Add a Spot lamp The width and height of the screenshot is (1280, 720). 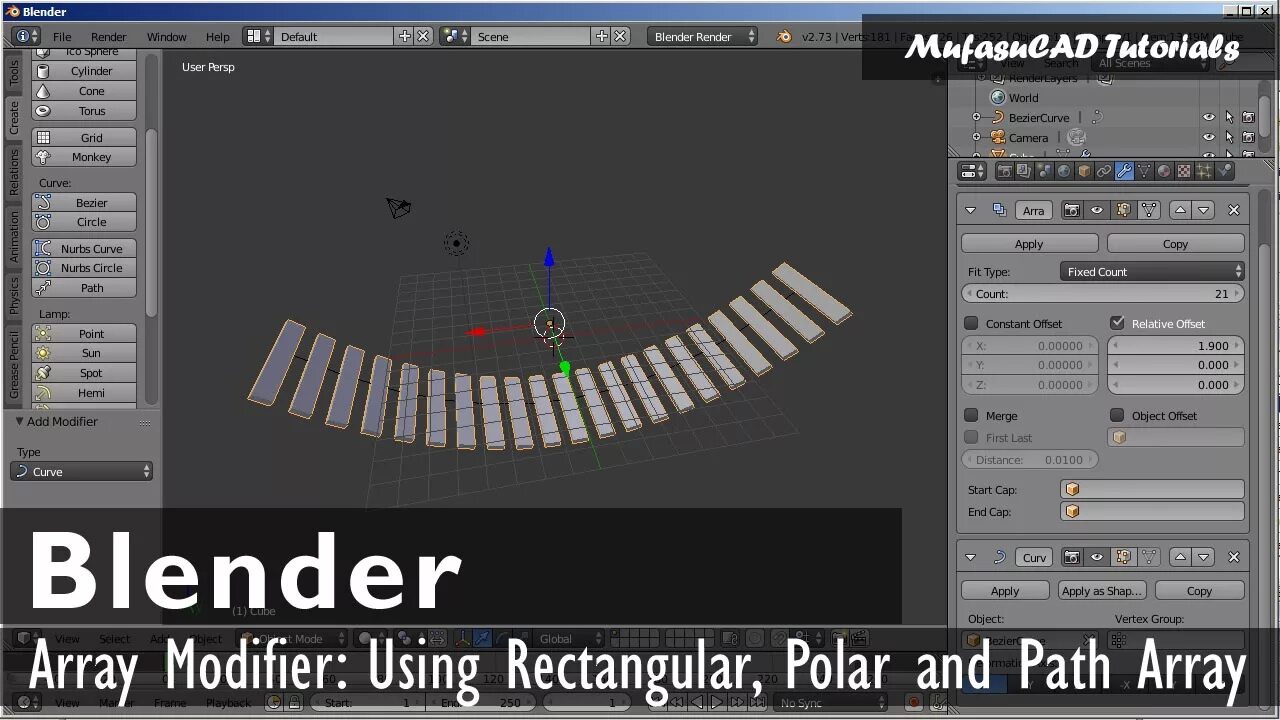[x=84, y=373]
